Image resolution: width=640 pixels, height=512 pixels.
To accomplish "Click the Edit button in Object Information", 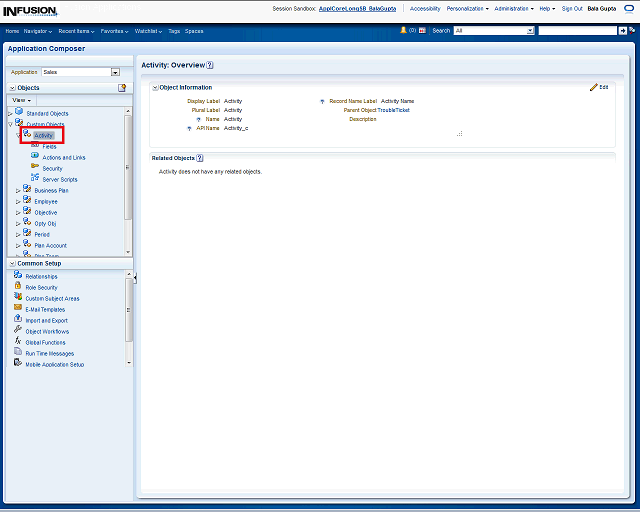I will (598, 88).
